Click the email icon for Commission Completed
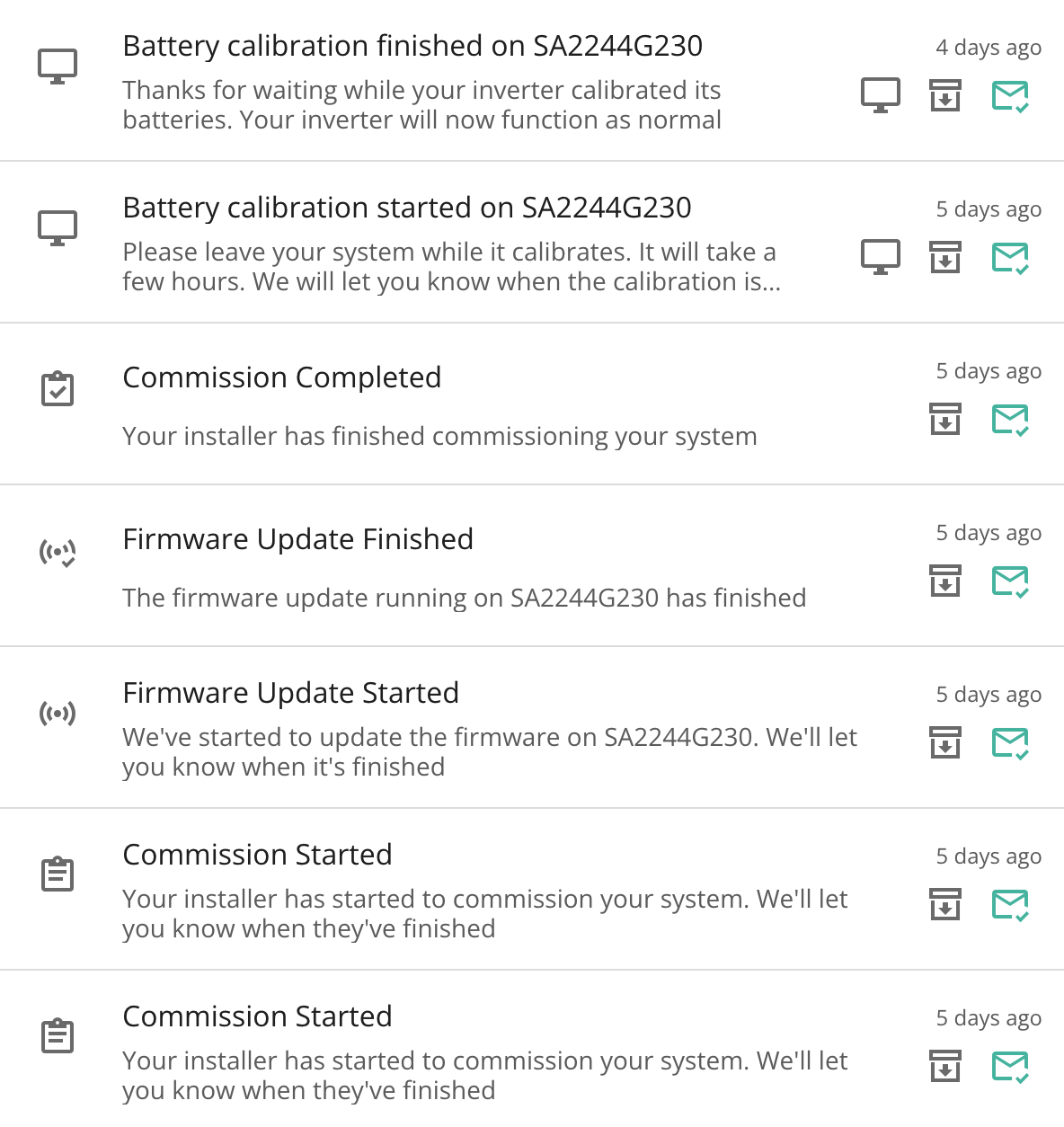The image size is (1064, 1127). (1010, 420)
